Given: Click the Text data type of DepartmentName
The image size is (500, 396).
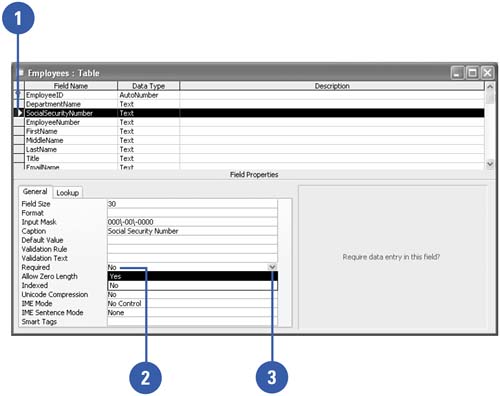Looking at the screenshot, I should click(148, 104).
